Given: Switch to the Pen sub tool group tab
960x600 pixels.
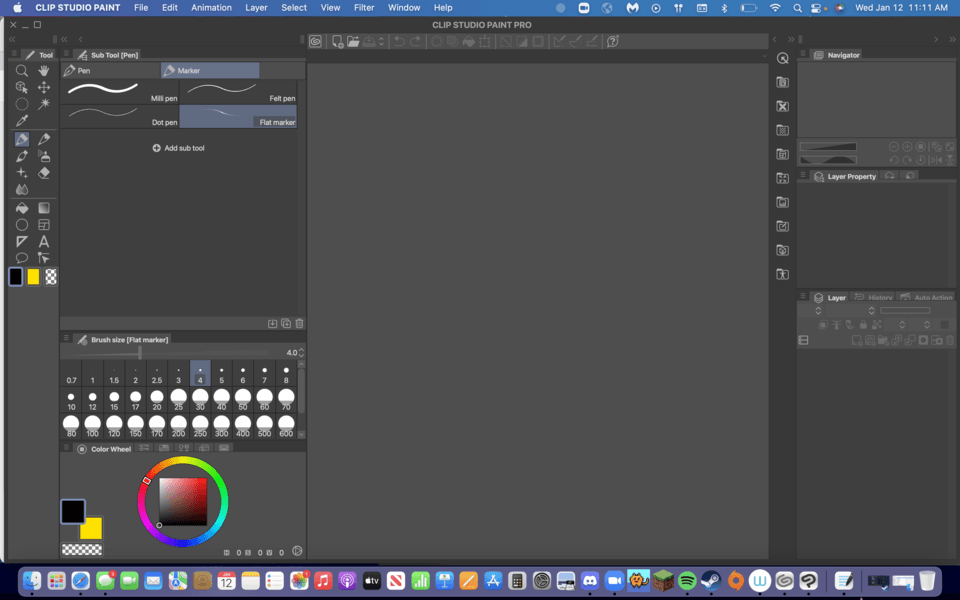Looking at the screenshot, I should pyautogui.click(x=110, y=70).
